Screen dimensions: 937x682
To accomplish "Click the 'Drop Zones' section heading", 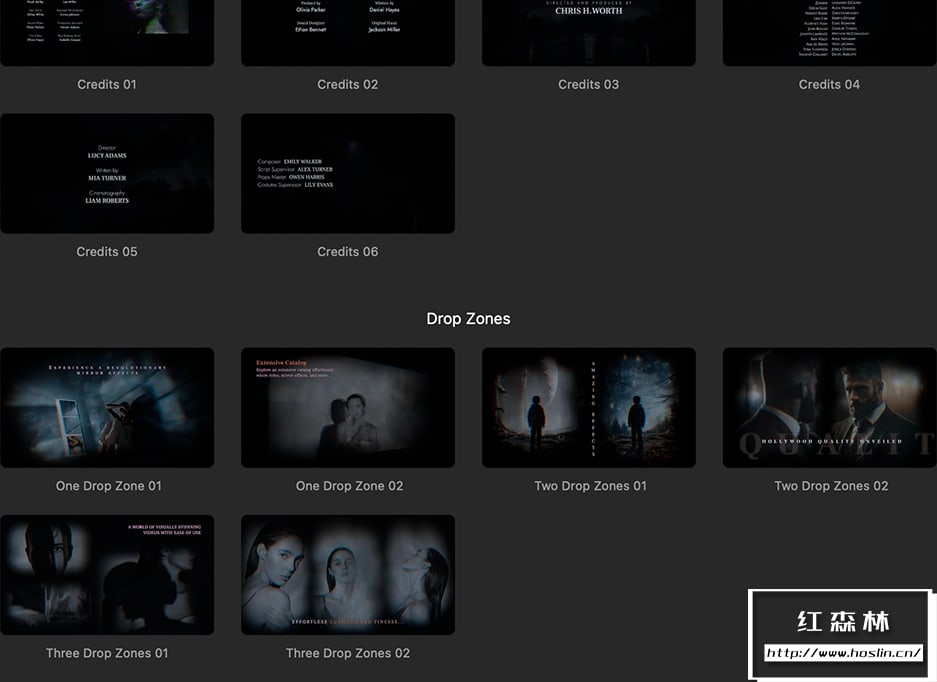I will (468, 319).
